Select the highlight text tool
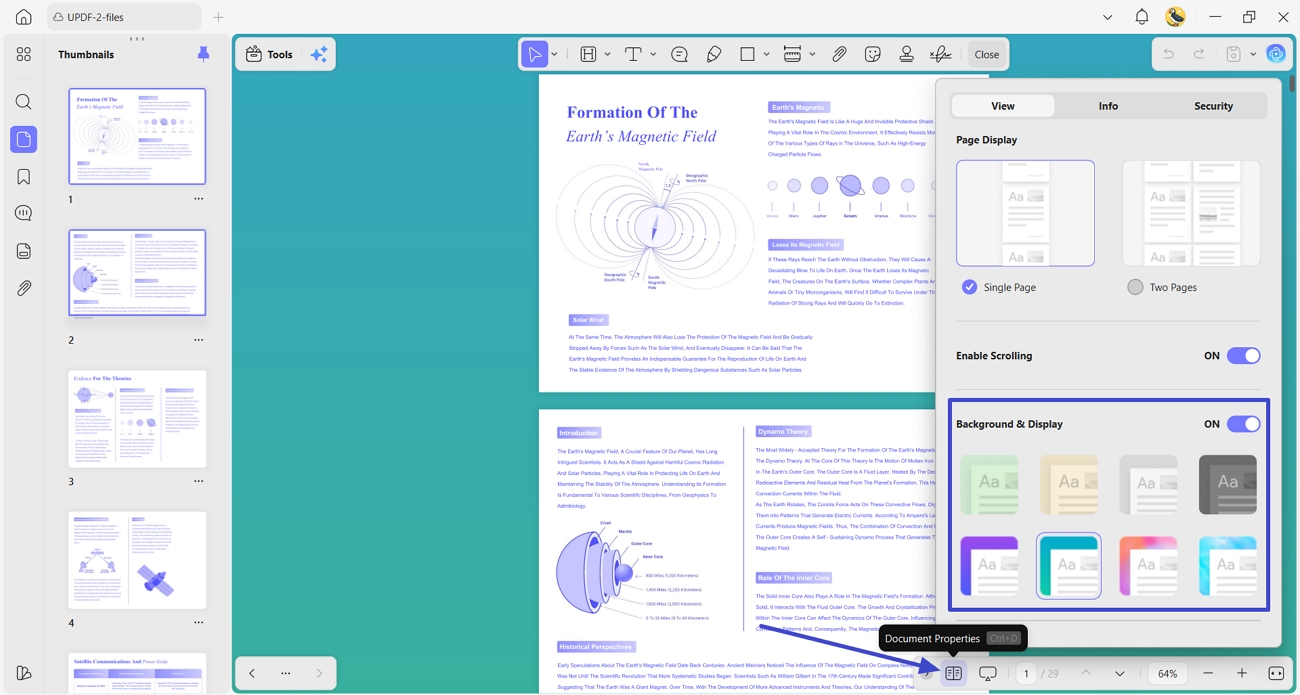 [x=588, y=54]
